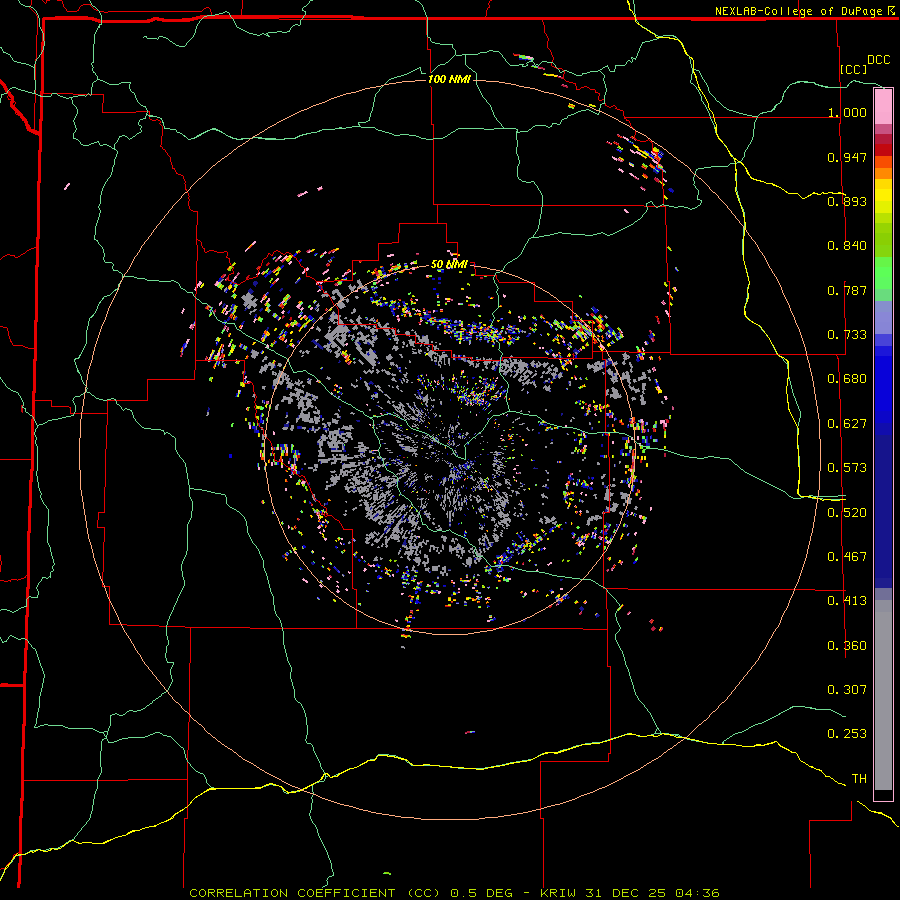Click the 0.947 legend value

(x=847, y=157)
